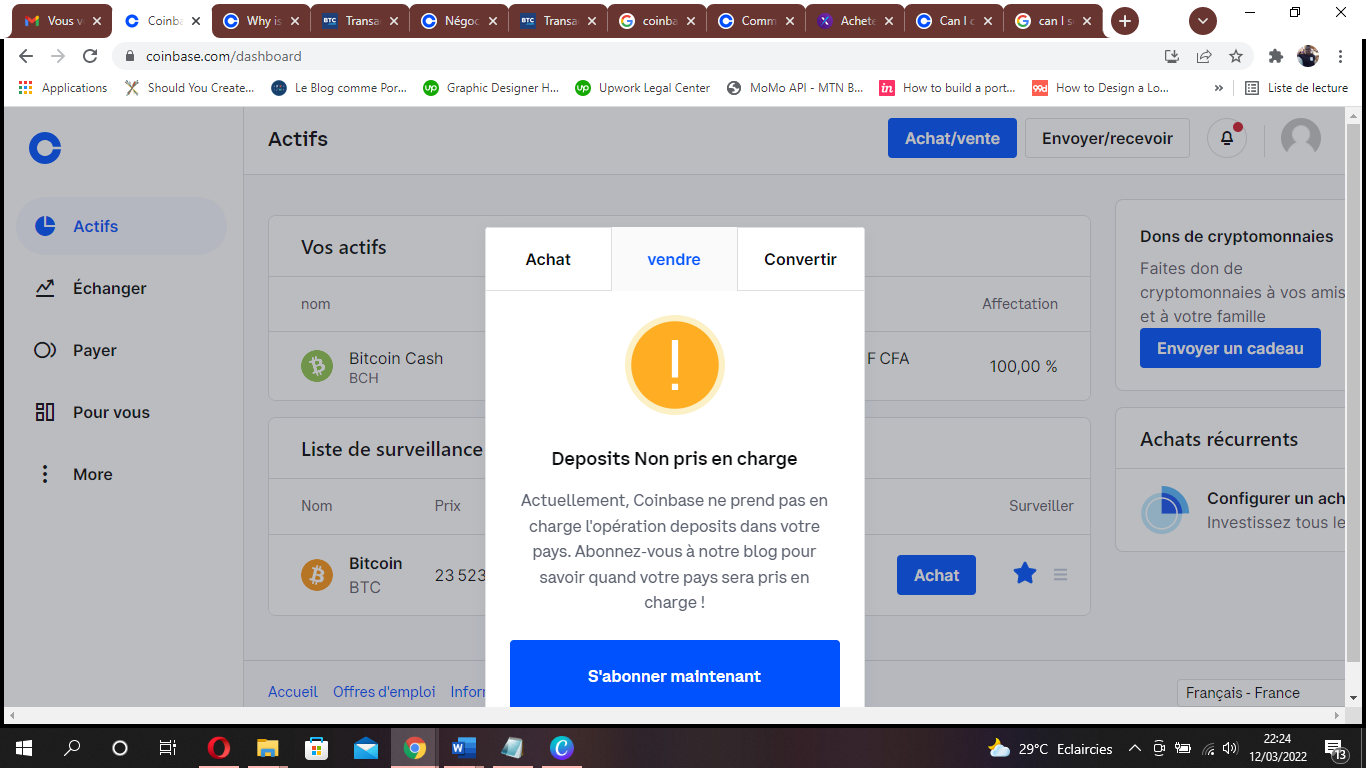This screenshot has height=768, width=1366.
Task: Open the tab search dropdown
Action: point(1203,21)
